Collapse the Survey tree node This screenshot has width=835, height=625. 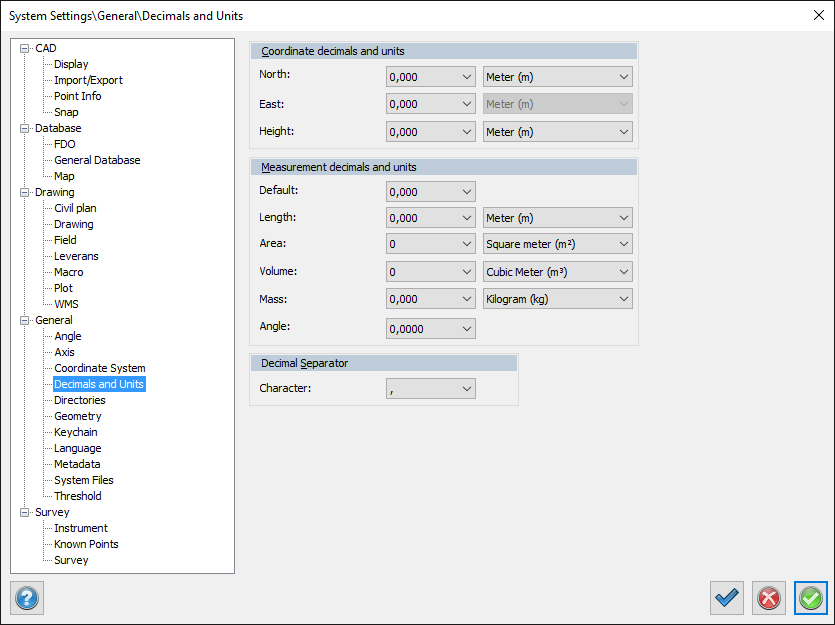[x=25, y=512]
